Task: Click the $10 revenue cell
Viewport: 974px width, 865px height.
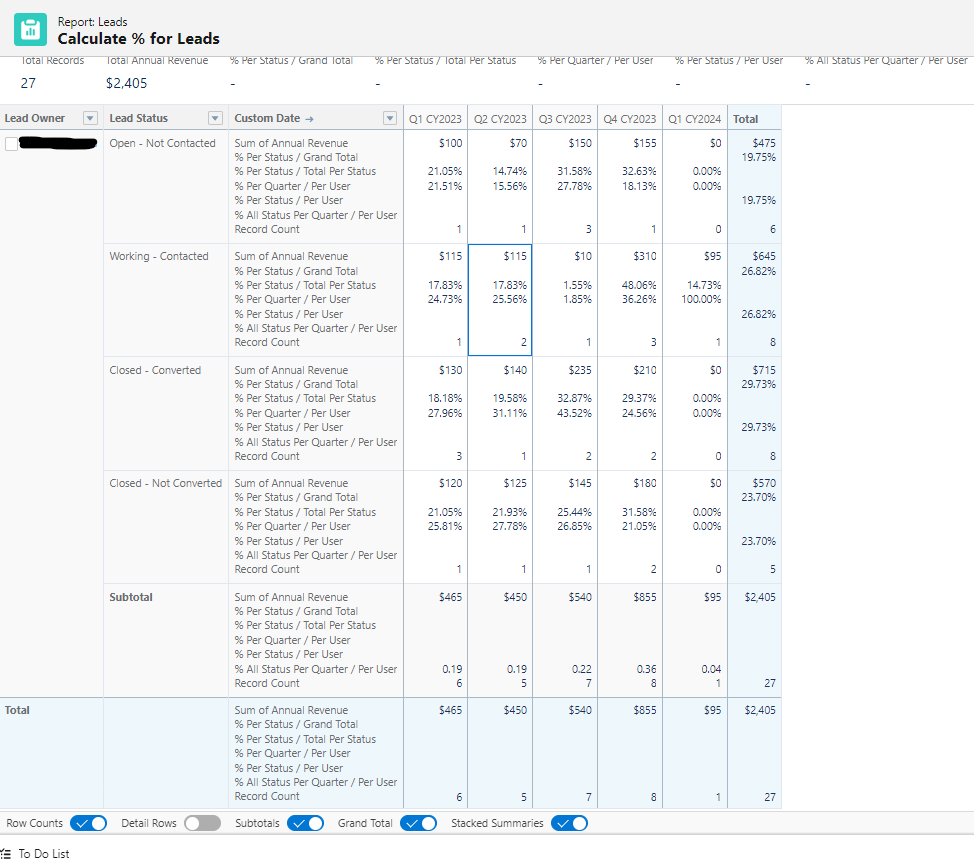Action: click(x=583, y=256)
